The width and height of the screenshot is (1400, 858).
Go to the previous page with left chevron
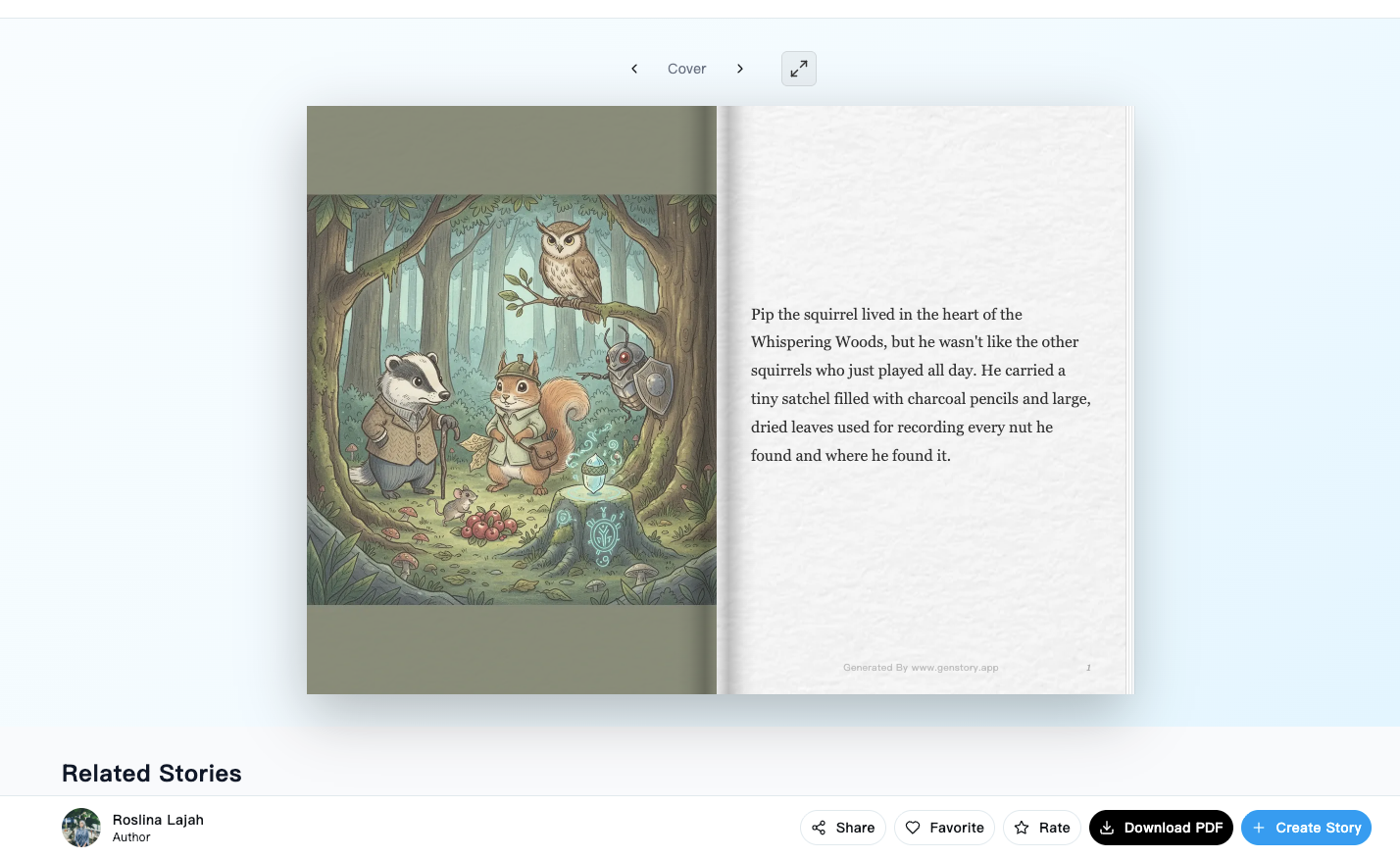(x=634, y=69)
